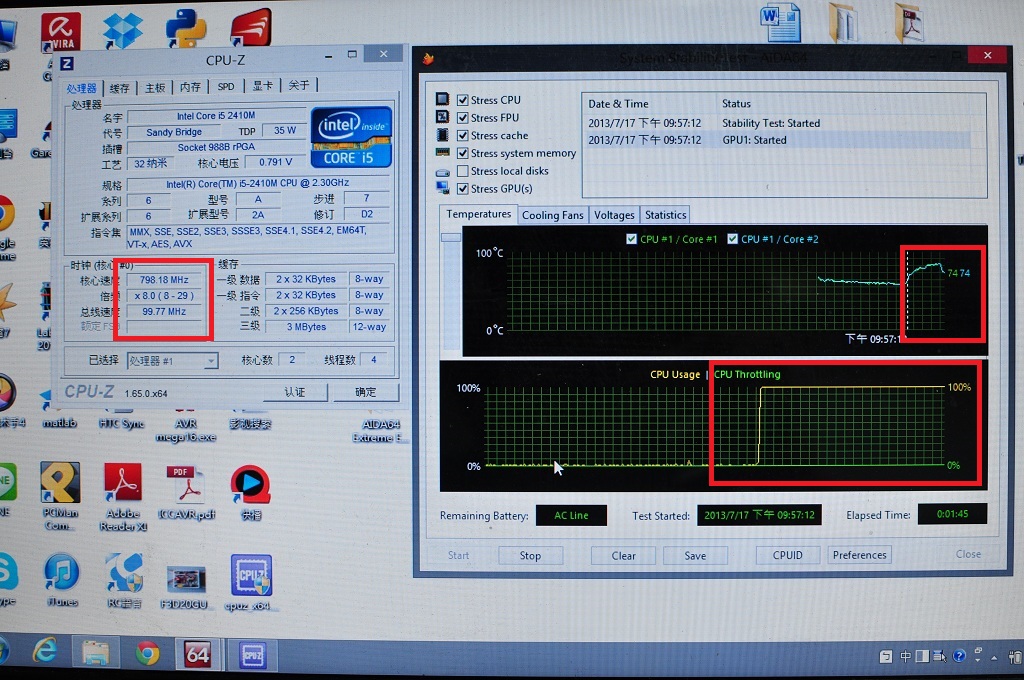The width and height of the screenshot is (1024, 680).
Task: Open the HTC Sync desktop shortcut
Action: click(121, 423)
